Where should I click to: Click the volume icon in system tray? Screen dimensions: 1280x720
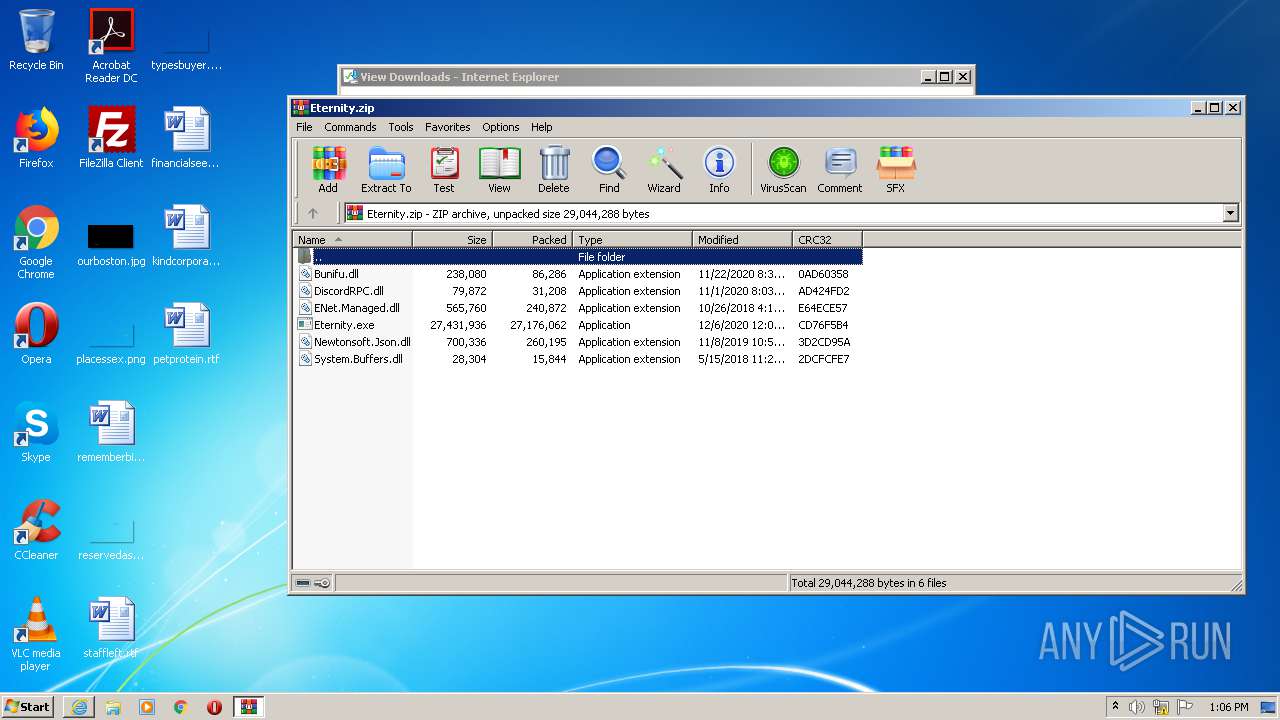pos(1137,707)
